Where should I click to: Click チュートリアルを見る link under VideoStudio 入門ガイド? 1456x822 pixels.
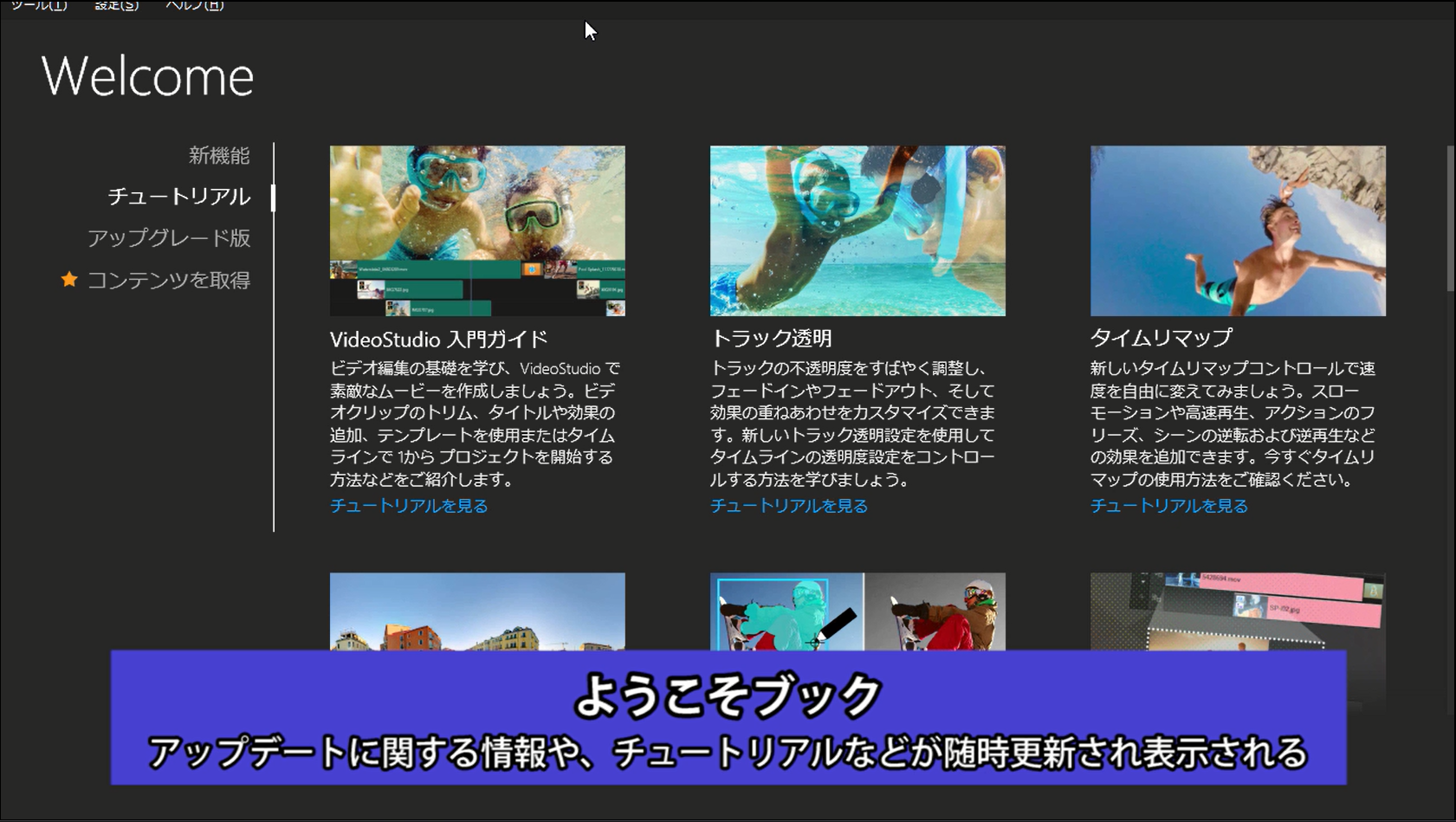click(409, 506)
